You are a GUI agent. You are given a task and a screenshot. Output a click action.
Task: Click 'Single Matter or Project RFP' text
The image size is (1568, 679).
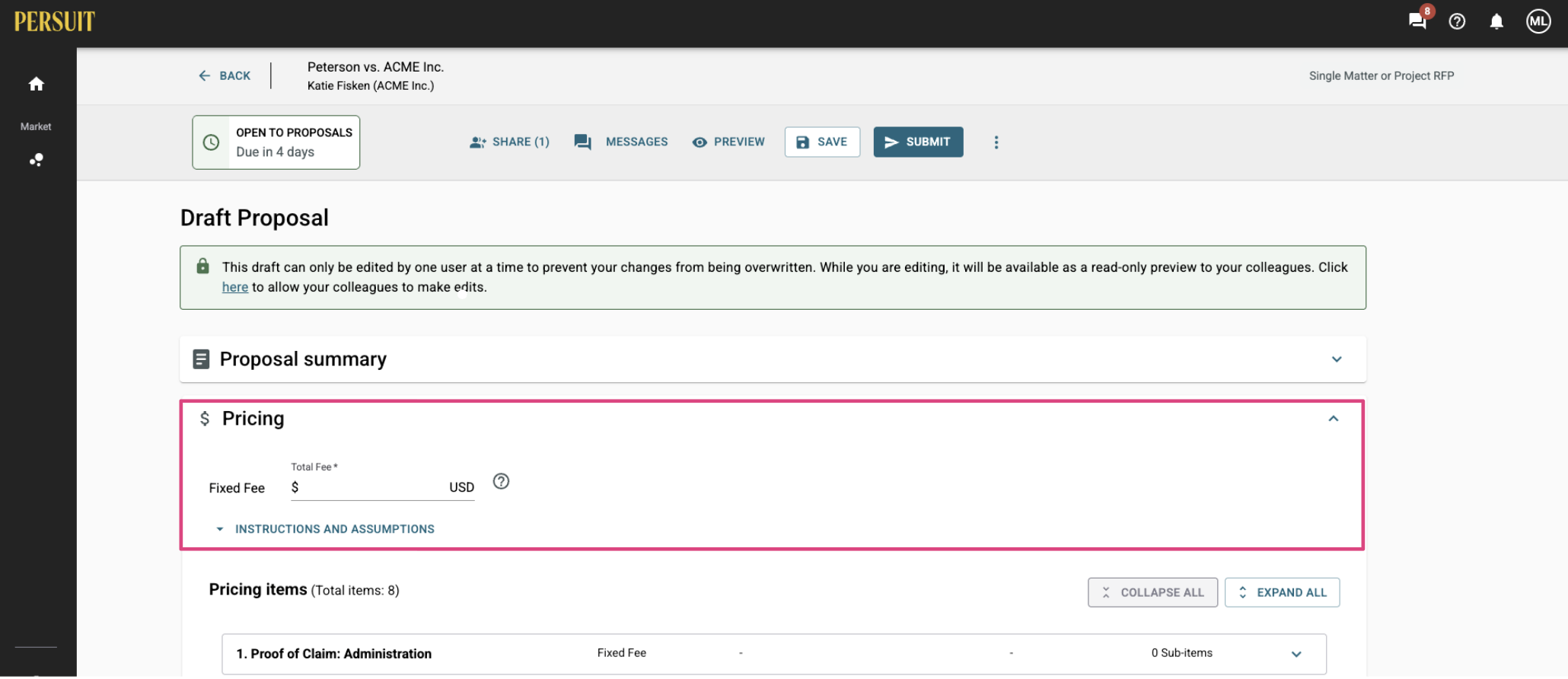[1381, 75]
